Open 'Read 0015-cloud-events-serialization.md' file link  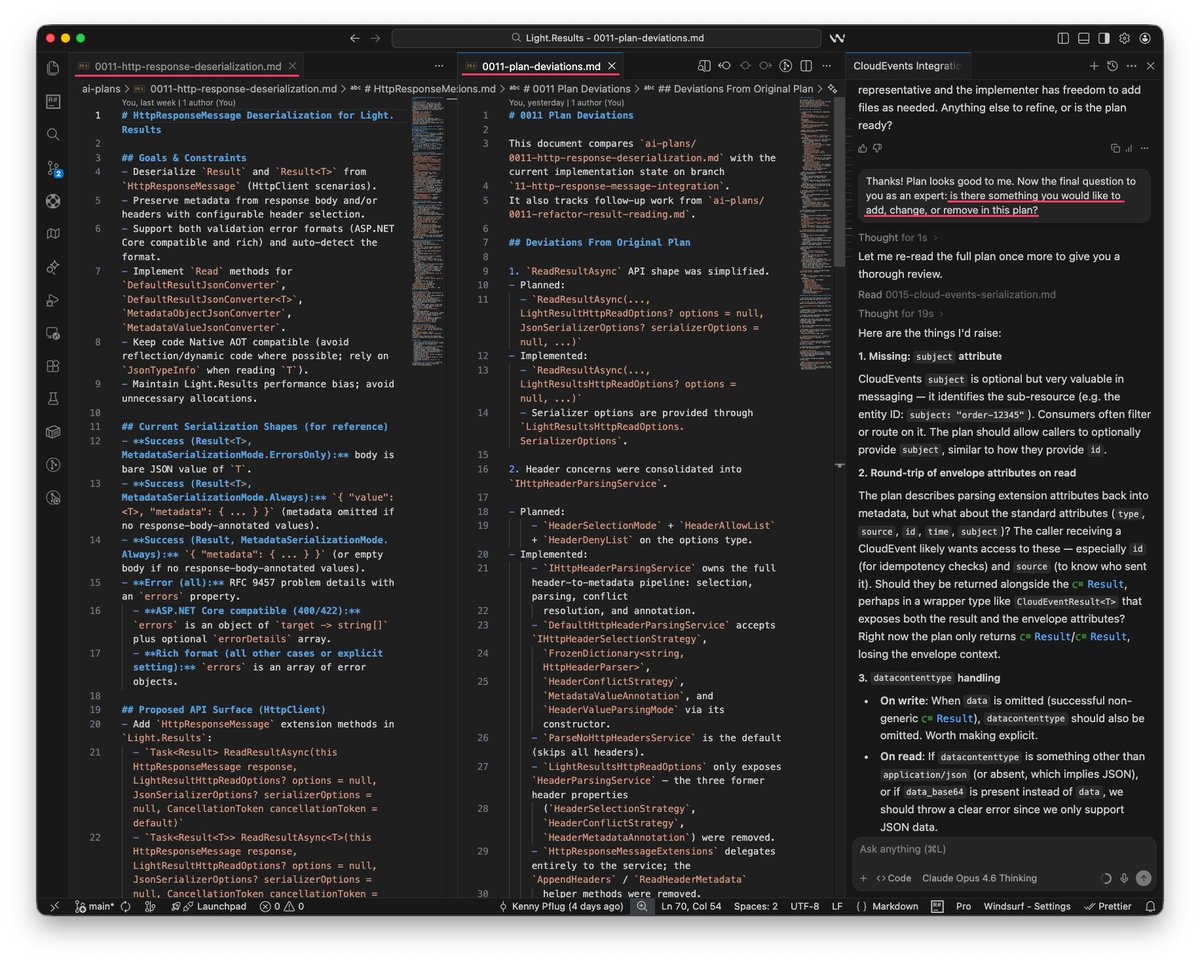click(x=956, y=294)
